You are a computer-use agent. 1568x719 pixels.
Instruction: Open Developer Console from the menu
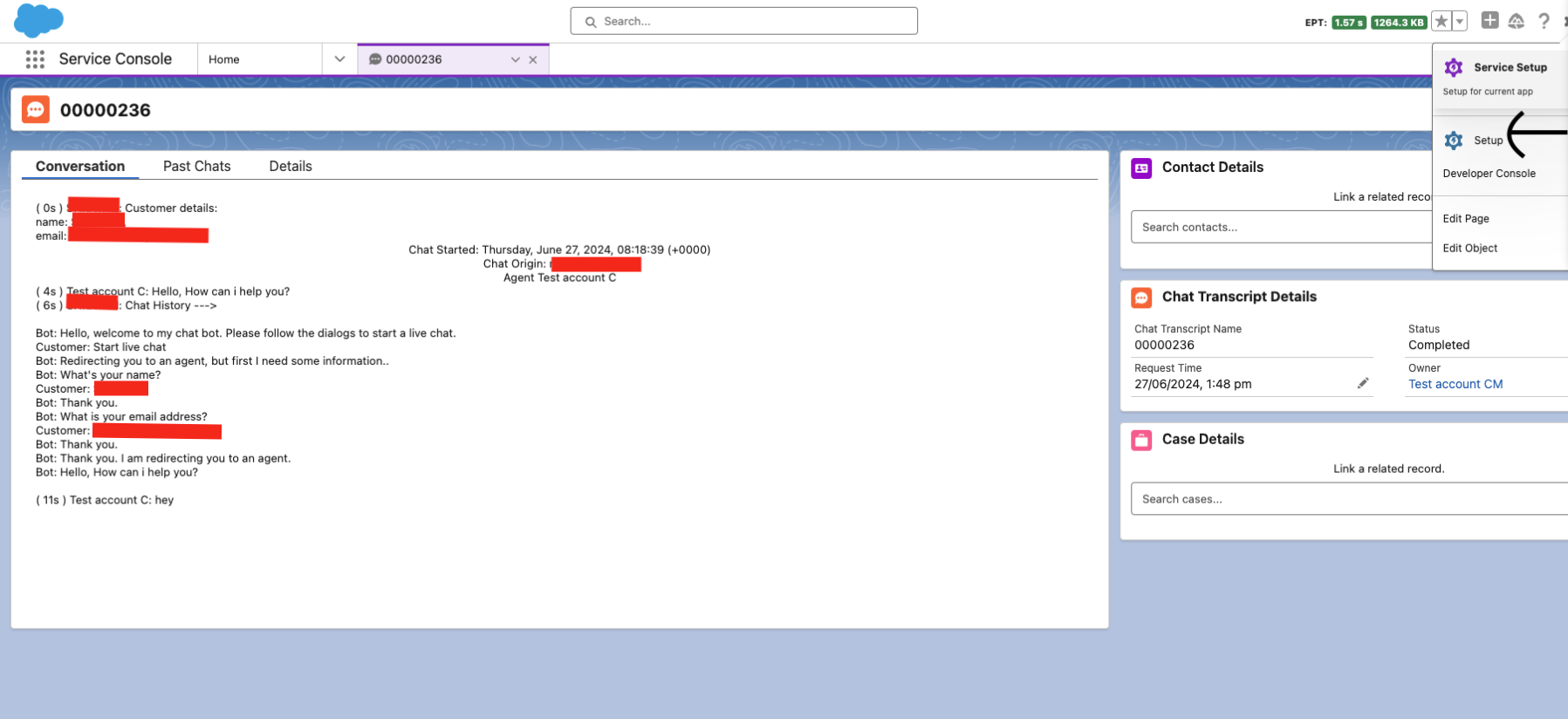(1489, 174)
